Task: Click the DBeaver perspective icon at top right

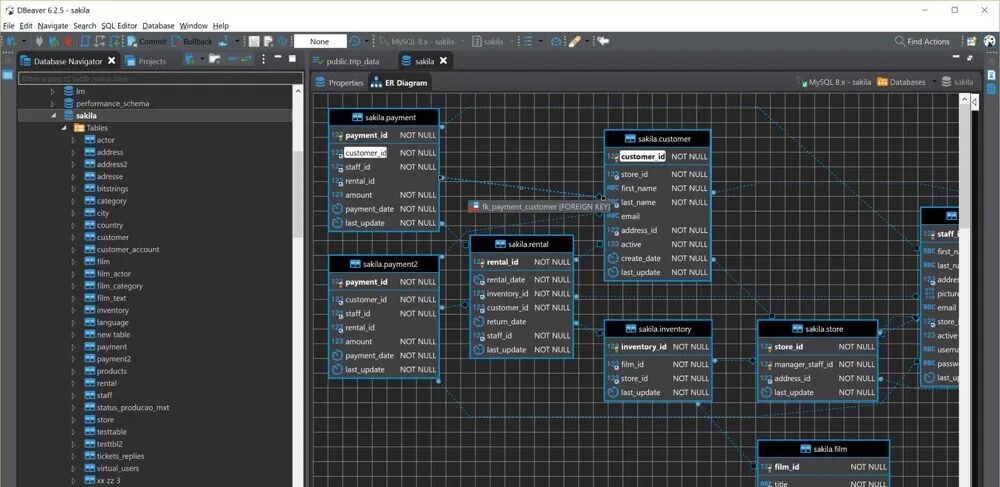Action: 989,41
